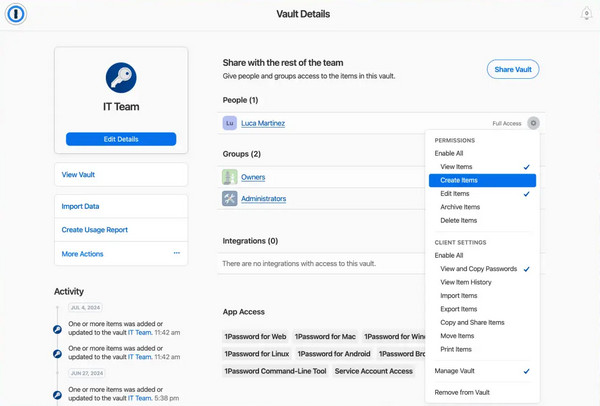Click the Owners group icon

[x=230, y=176]
